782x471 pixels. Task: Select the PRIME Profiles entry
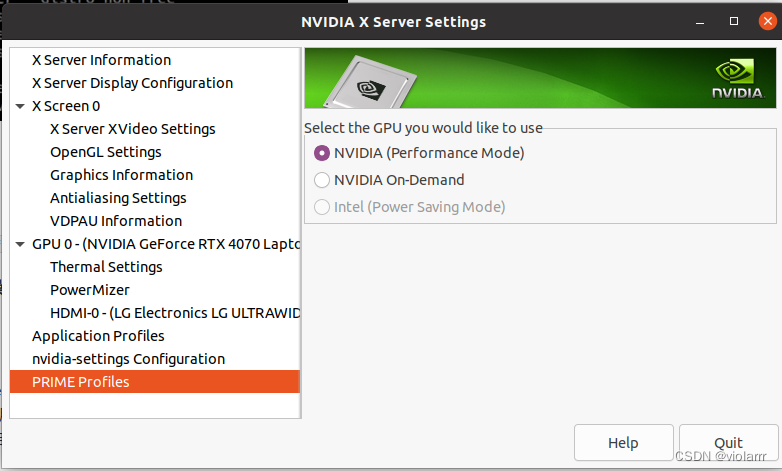(x=155, y=382)
